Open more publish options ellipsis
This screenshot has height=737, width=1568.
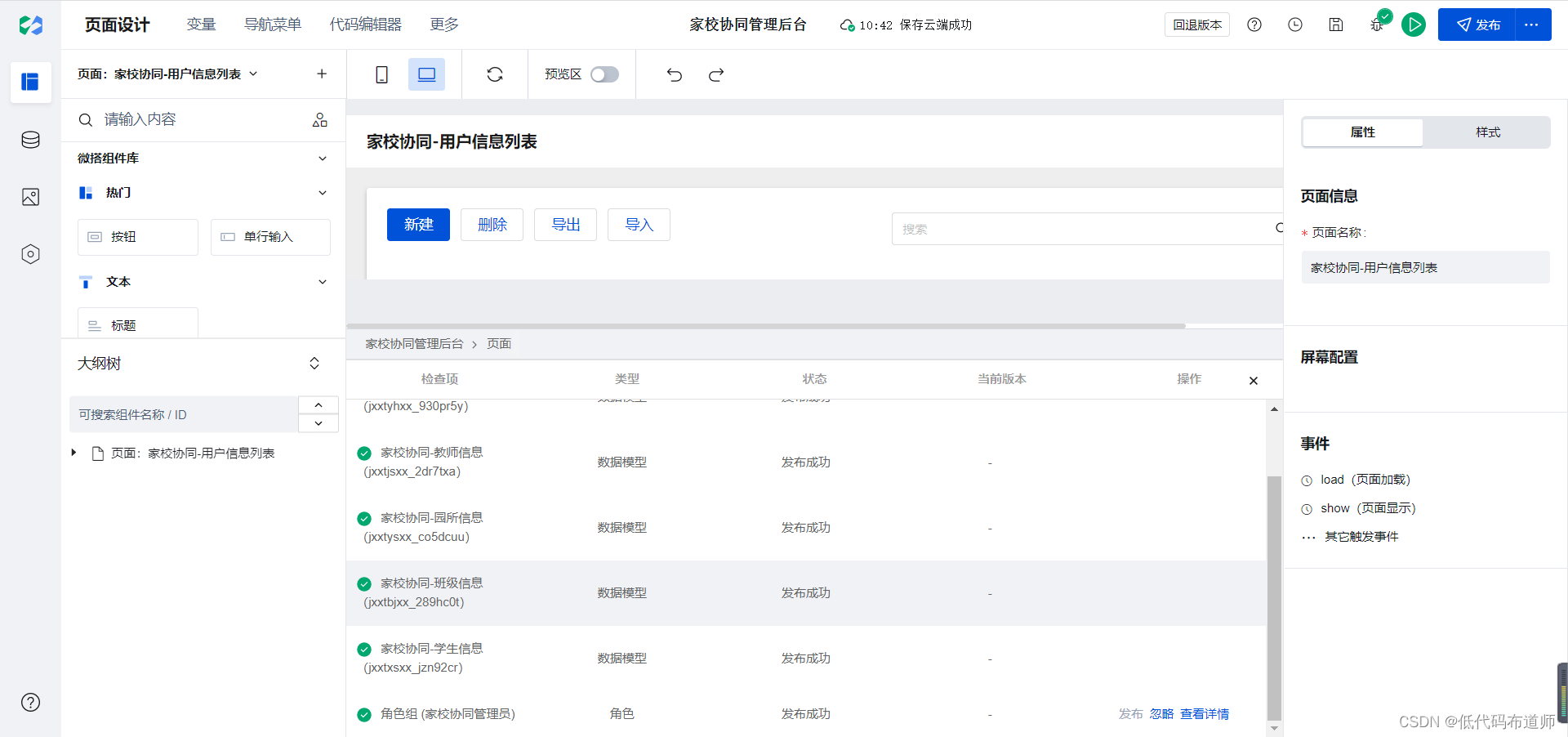click(1532, 25)
